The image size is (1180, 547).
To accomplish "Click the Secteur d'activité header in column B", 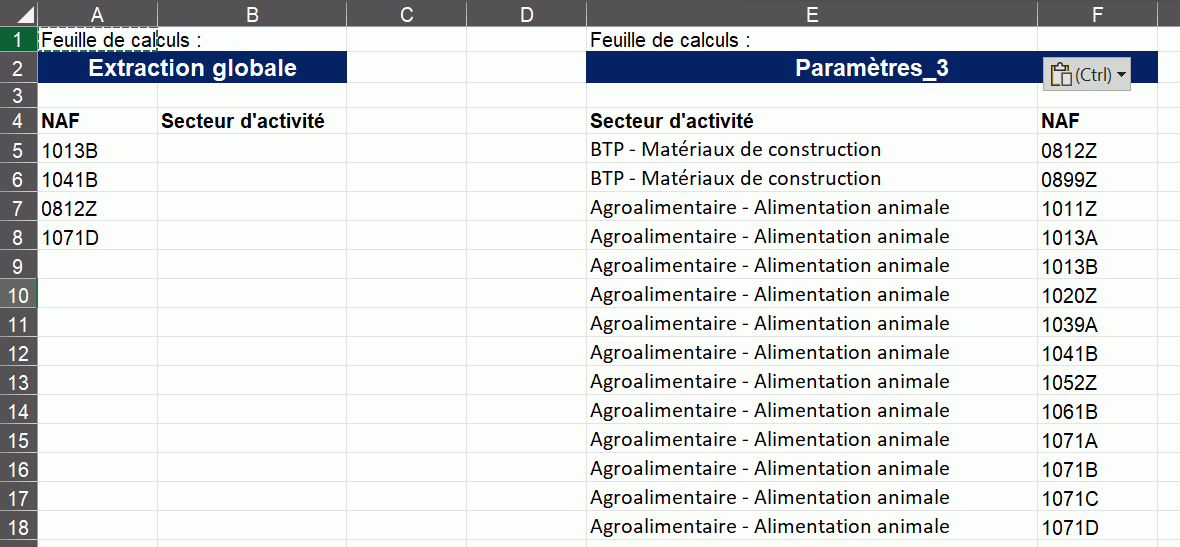I will [243, 121].
